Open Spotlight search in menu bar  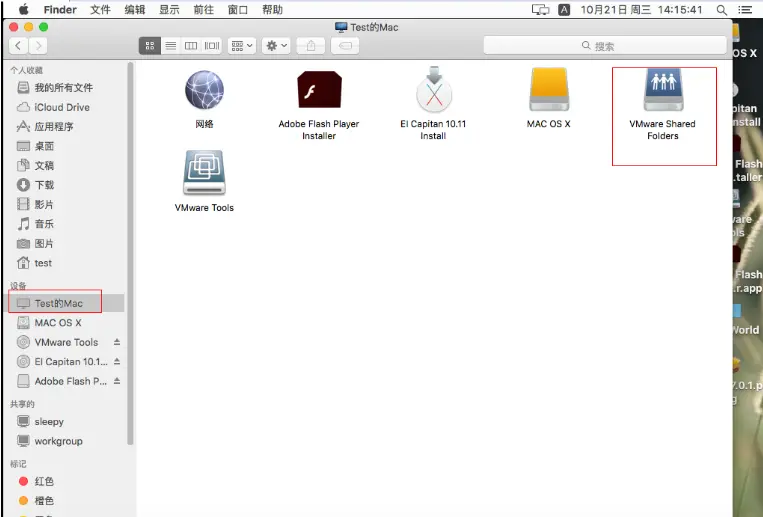[722, 10]
